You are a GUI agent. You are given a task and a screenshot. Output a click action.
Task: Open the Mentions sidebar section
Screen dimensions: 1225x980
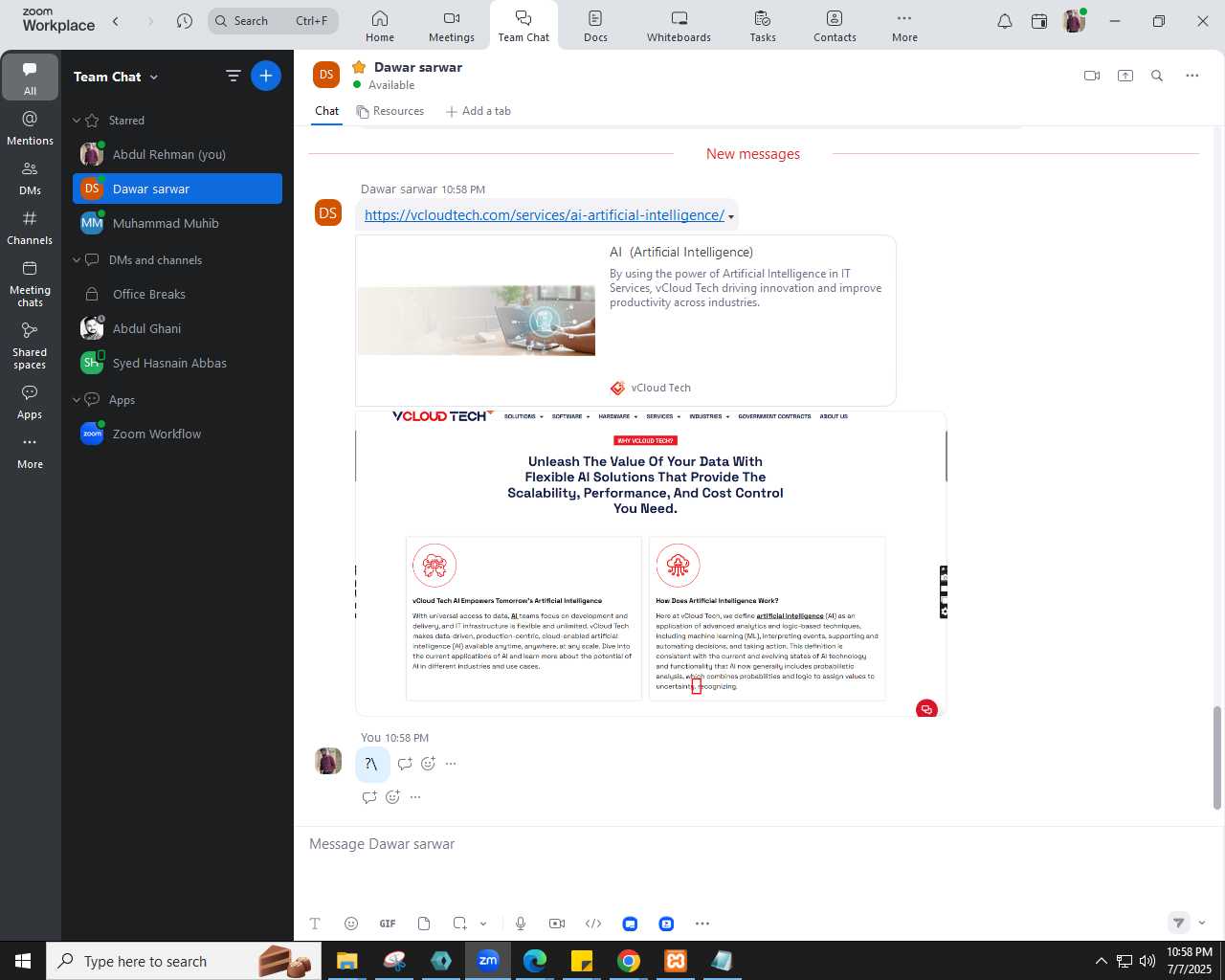click(x=30, y=127)
